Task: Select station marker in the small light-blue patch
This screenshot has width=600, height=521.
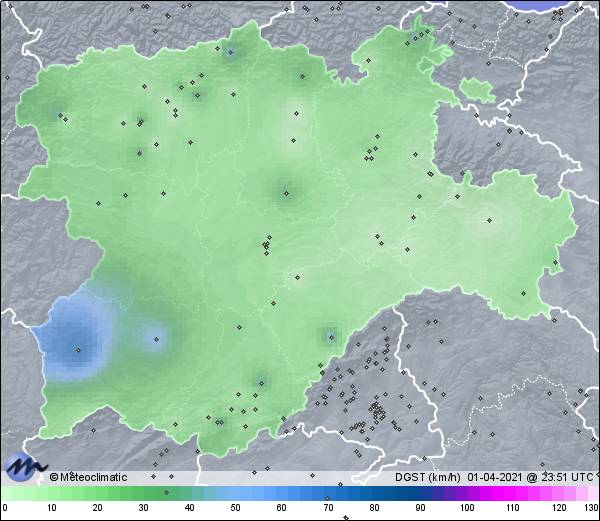Action: pos(156,339)
